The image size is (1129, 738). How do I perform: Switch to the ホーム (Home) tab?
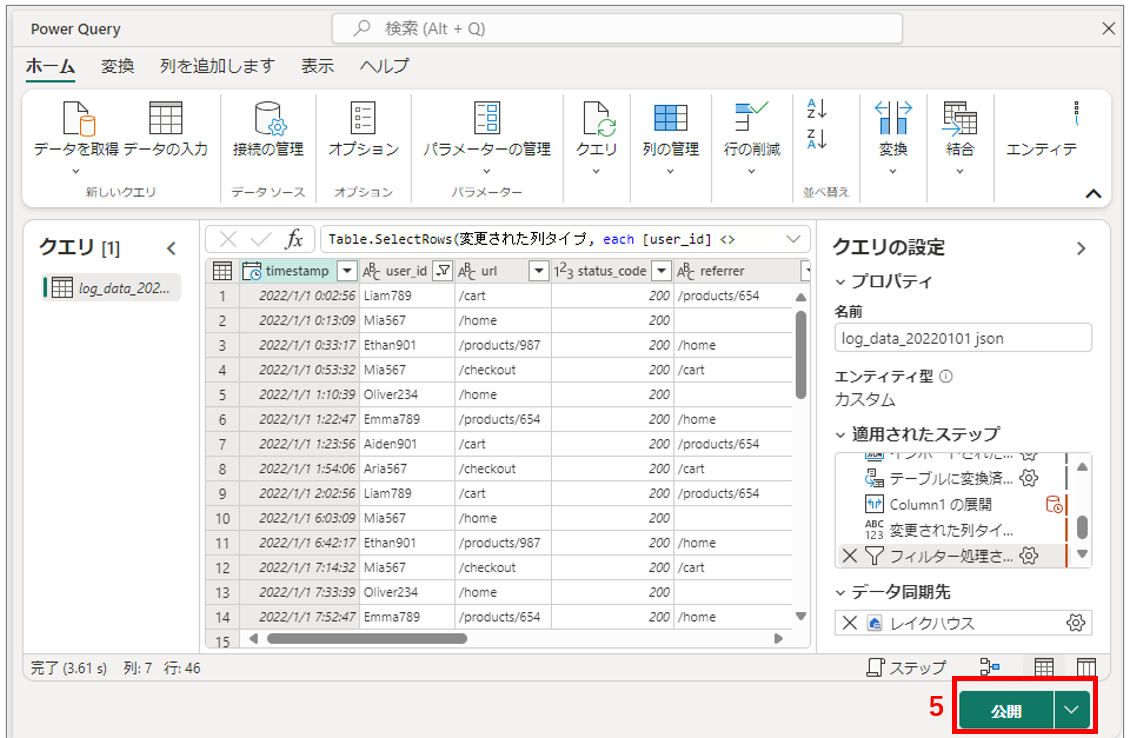point(50,66)
